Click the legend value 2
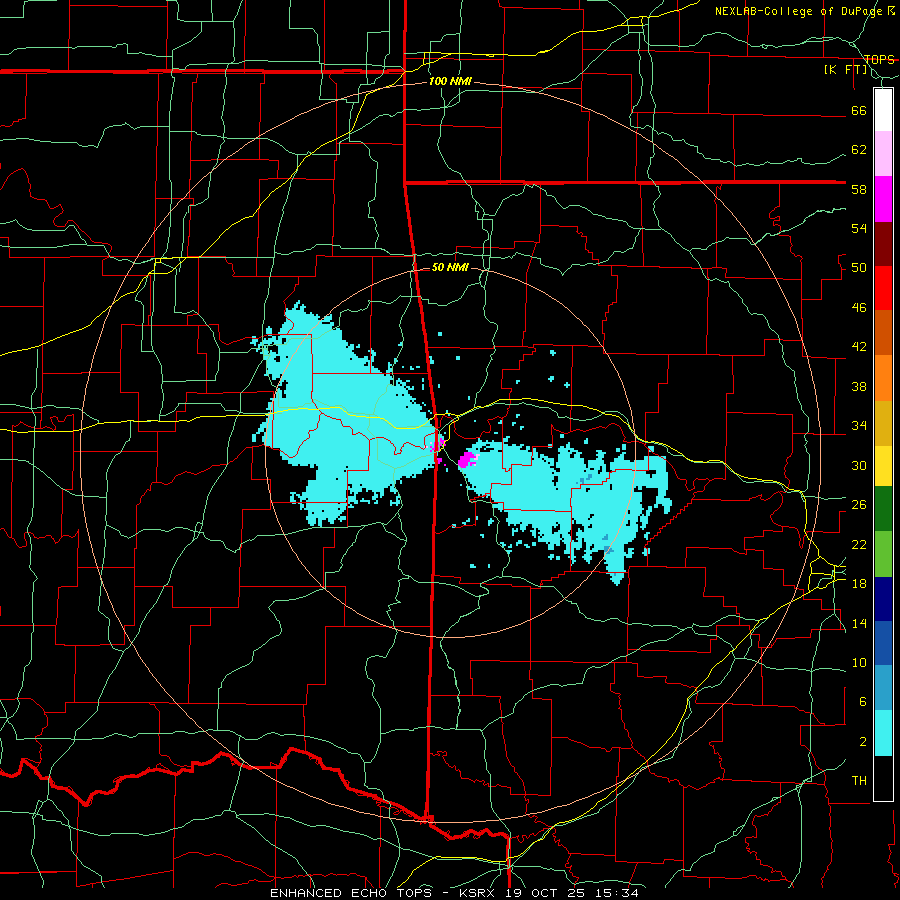900x900 pixels. 863,742
